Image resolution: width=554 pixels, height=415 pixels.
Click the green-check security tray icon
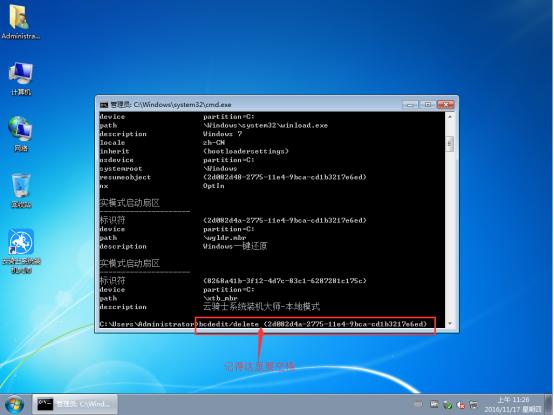point(448,405)
